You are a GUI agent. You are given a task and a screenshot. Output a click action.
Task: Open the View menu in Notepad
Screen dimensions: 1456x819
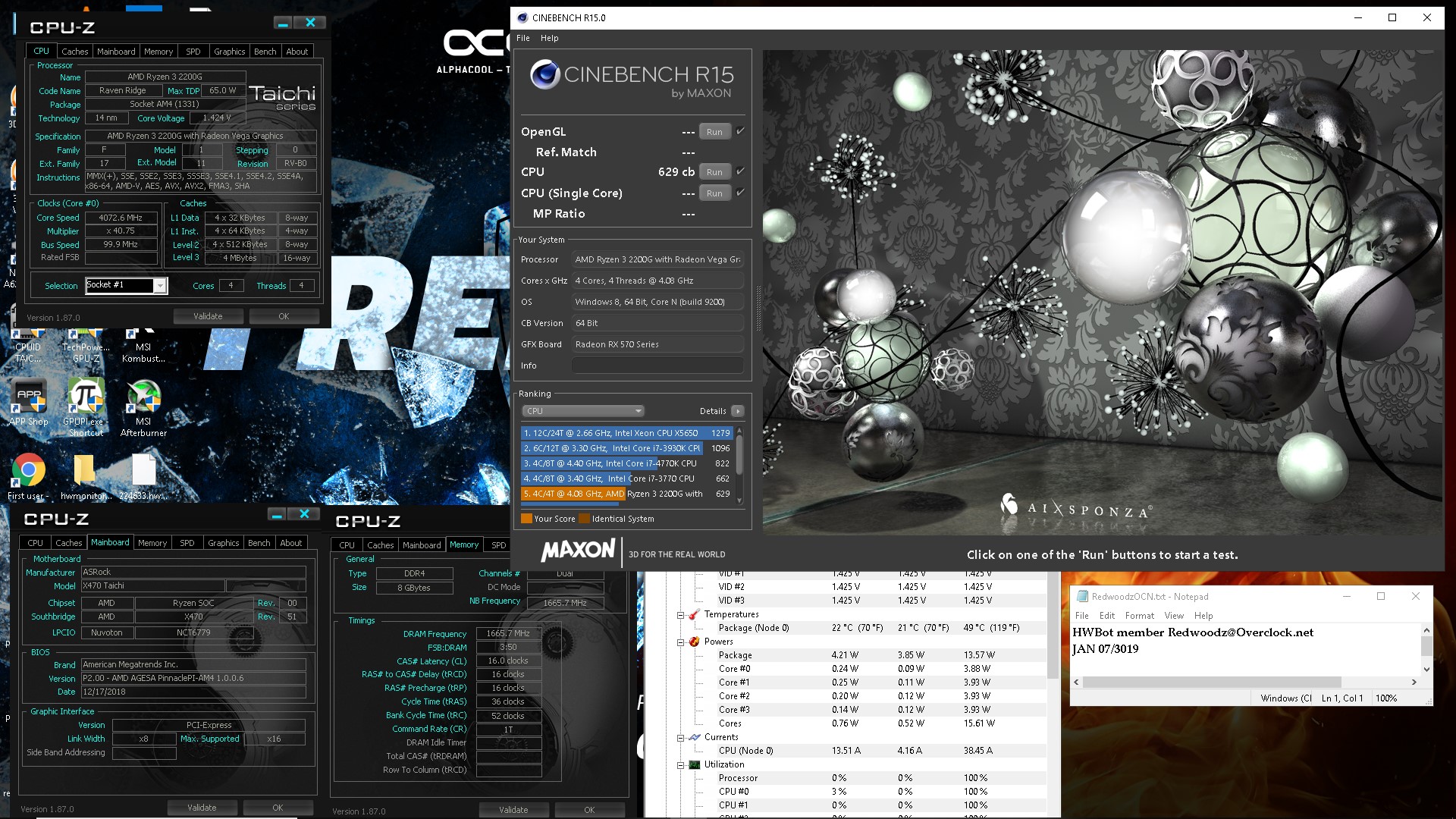pos(1174,616)
